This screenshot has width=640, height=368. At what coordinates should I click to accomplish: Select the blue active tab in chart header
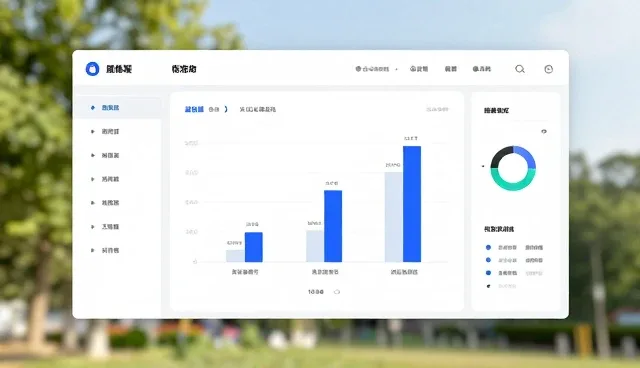194,109
